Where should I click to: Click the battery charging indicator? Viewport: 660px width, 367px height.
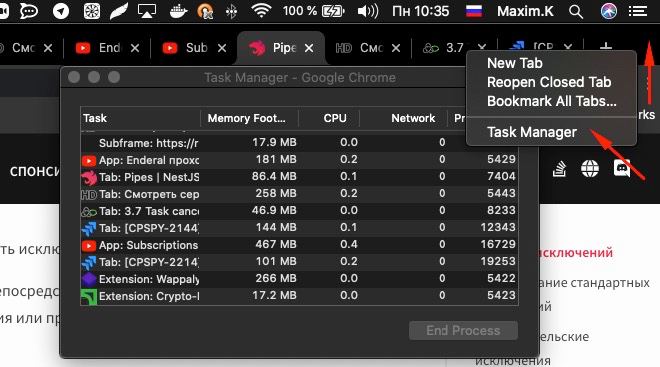pyautogui.click(x=333, y=11)
